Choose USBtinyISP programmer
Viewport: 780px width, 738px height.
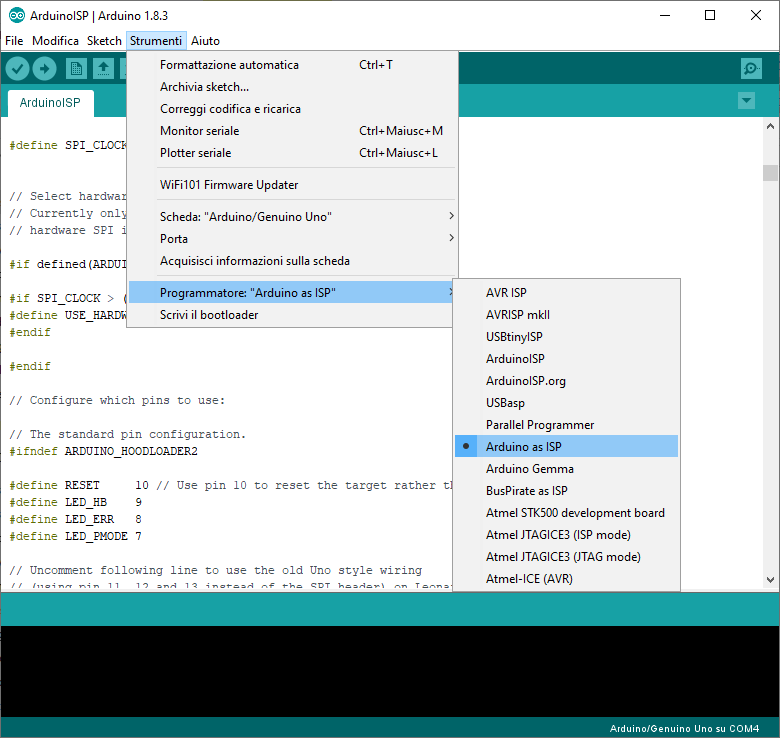pos(566,337)
